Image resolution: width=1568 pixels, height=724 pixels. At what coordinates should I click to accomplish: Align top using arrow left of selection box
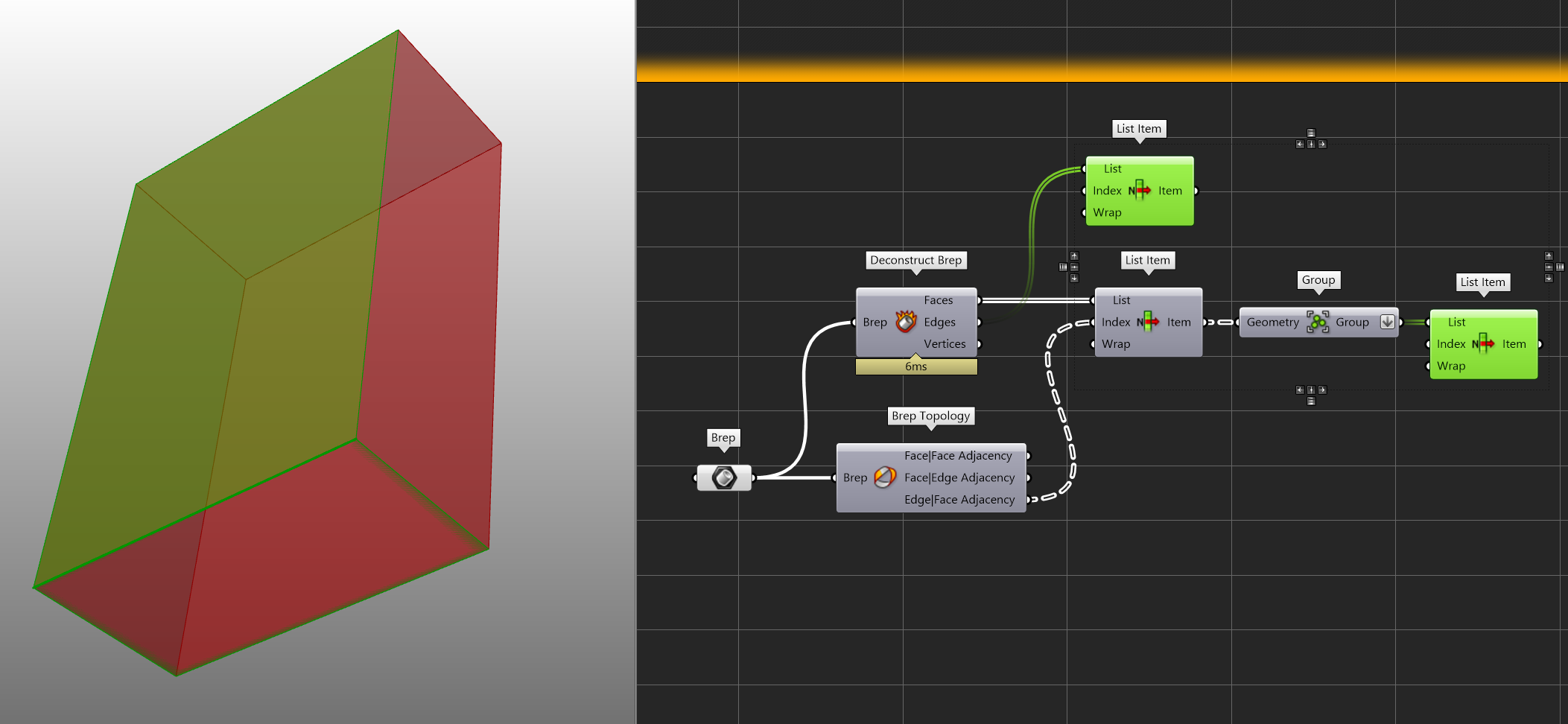point(1074,255)
